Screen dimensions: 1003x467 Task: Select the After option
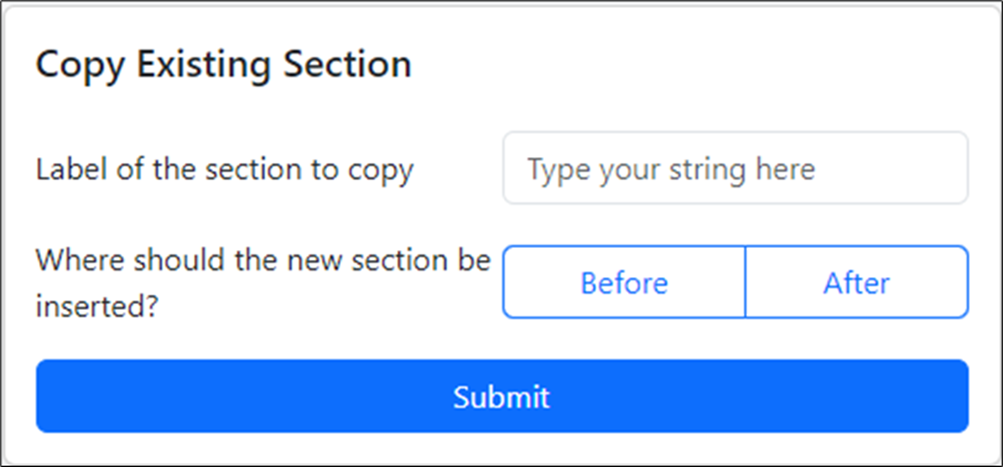pos(857,282)
